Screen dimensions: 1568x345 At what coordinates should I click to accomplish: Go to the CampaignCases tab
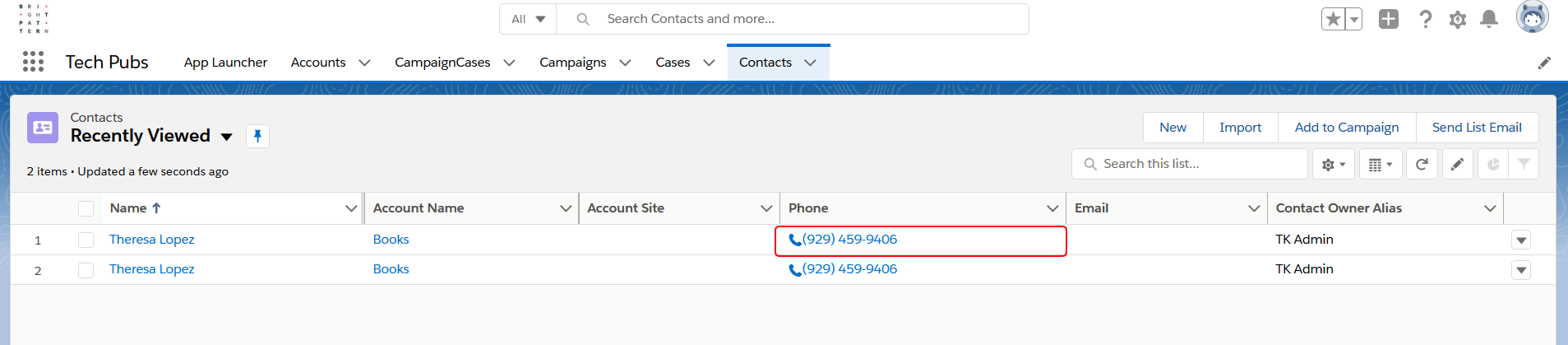(442, 63)
